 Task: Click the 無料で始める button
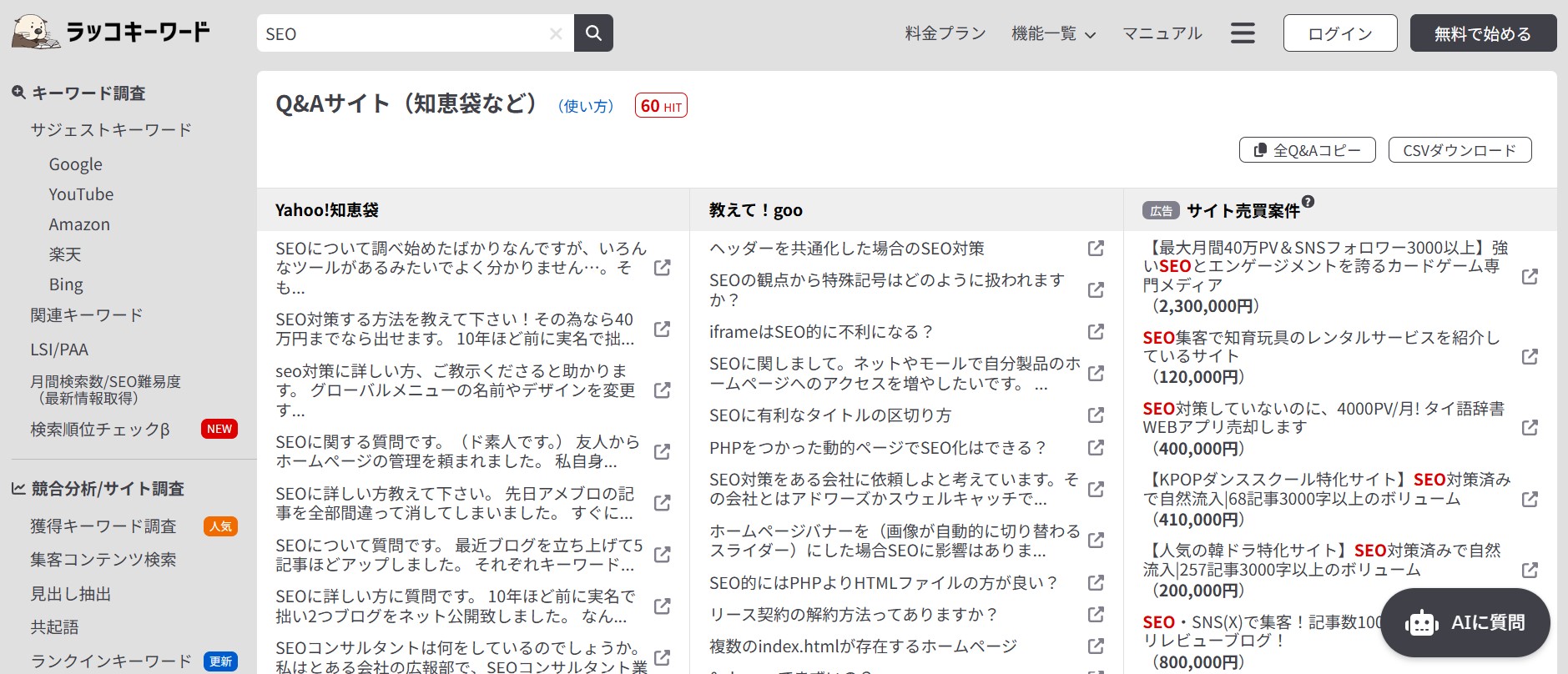[1483, 33]
